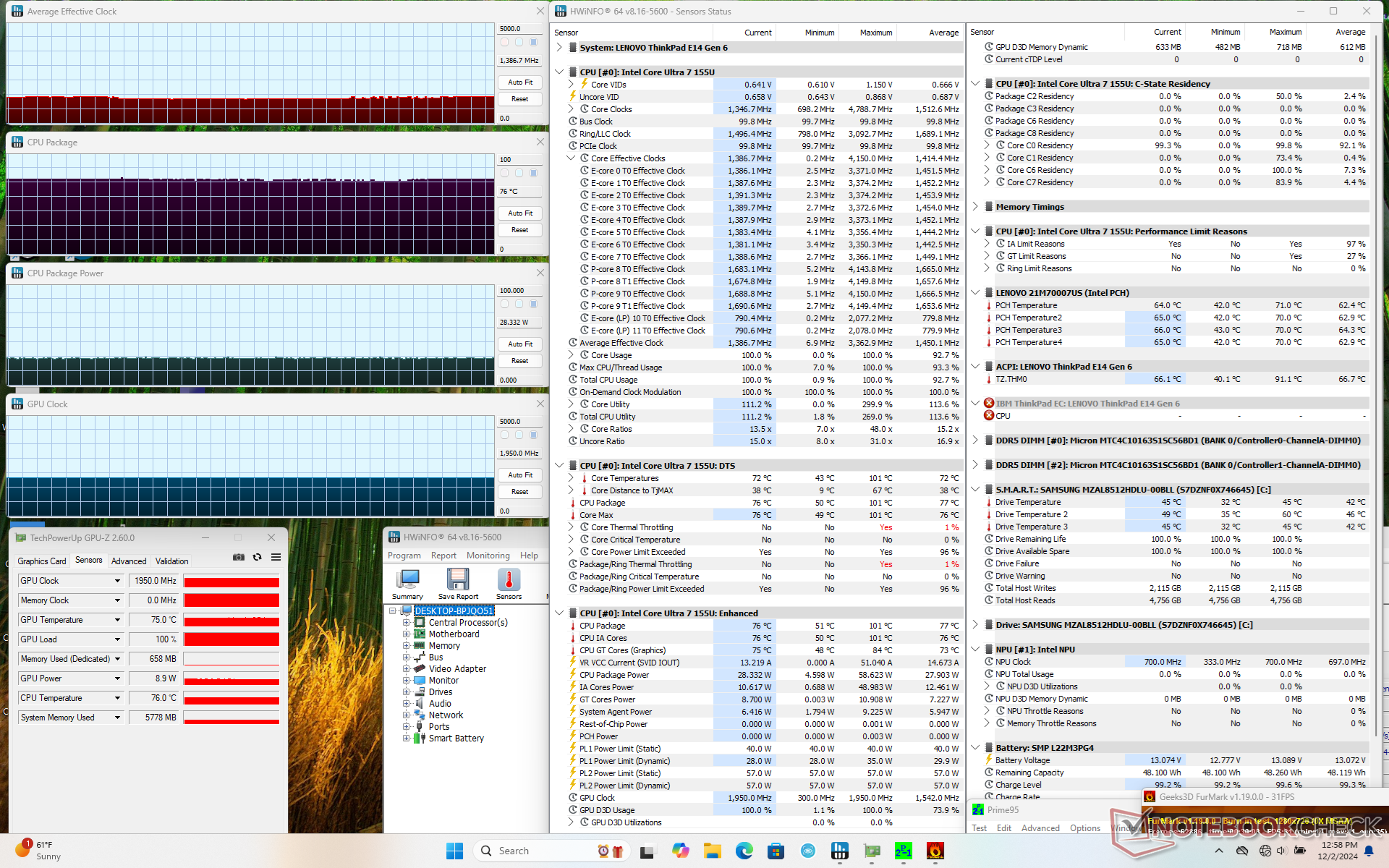The image size is (1389, 868).
Task: Click Reset in the GPU Clock graph
Action: click(x=520, y=492)
